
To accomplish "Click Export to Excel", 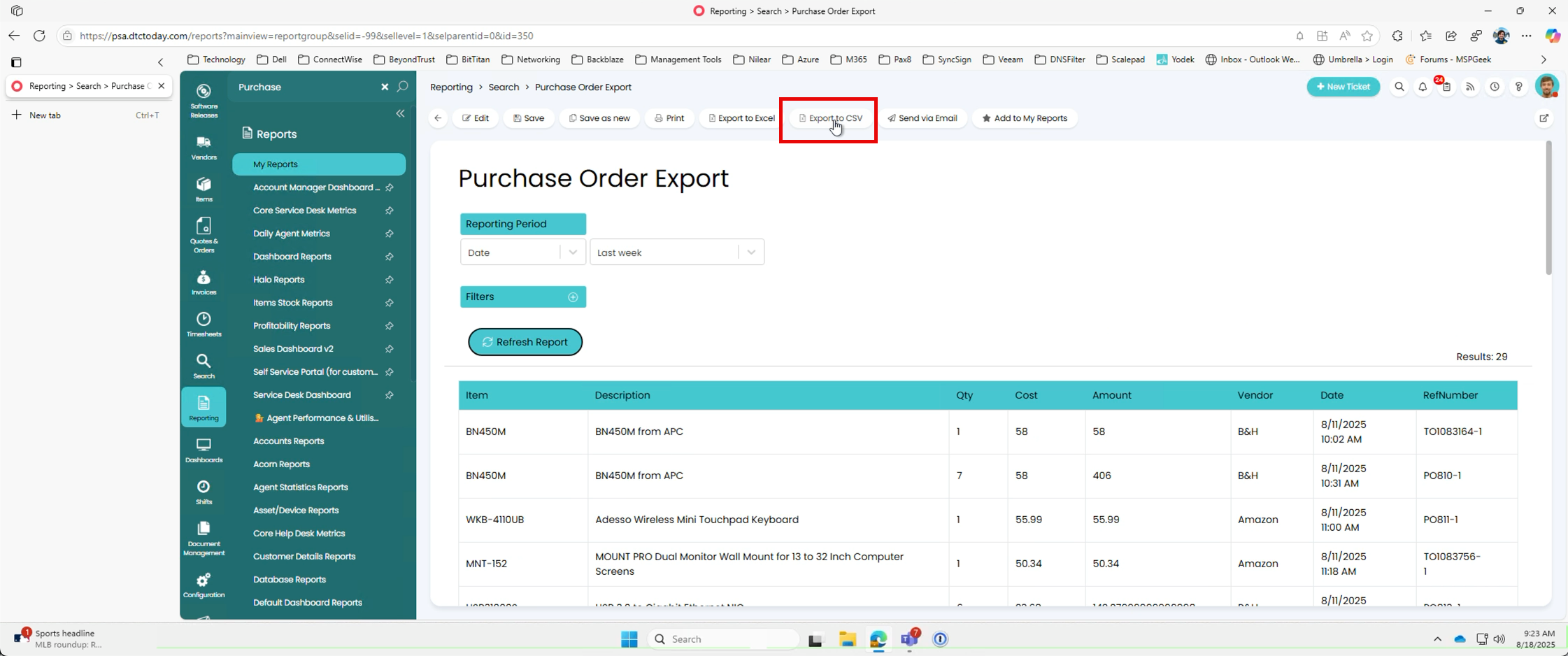I will point(741,118).
